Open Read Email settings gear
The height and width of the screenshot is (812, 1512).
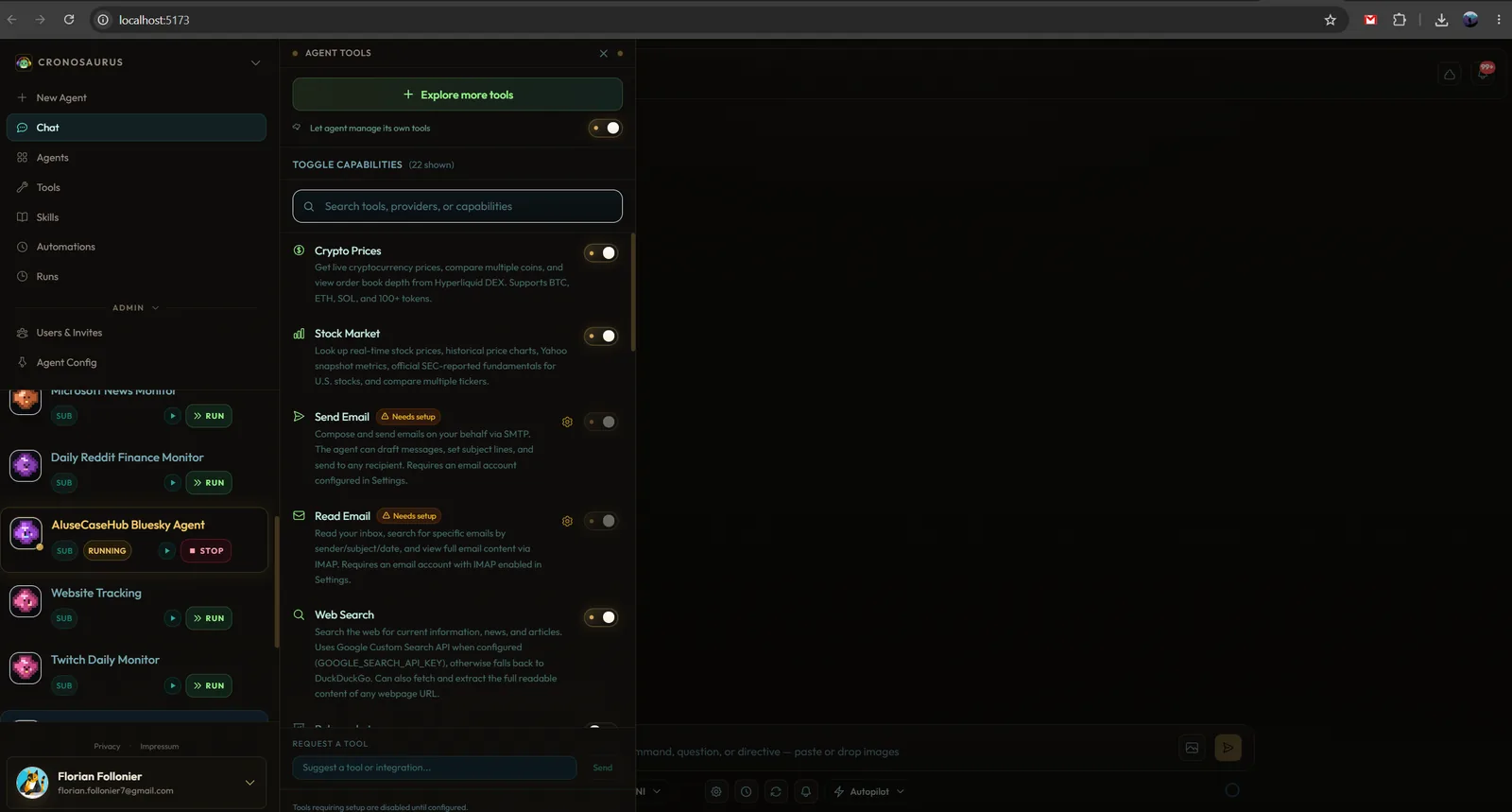[x=567, y=521]
